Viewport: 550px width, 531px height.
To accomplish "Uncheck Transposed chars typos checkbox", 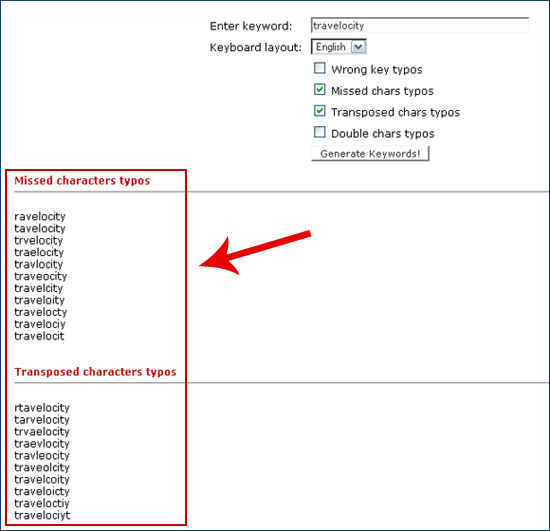I will (320, 111).
